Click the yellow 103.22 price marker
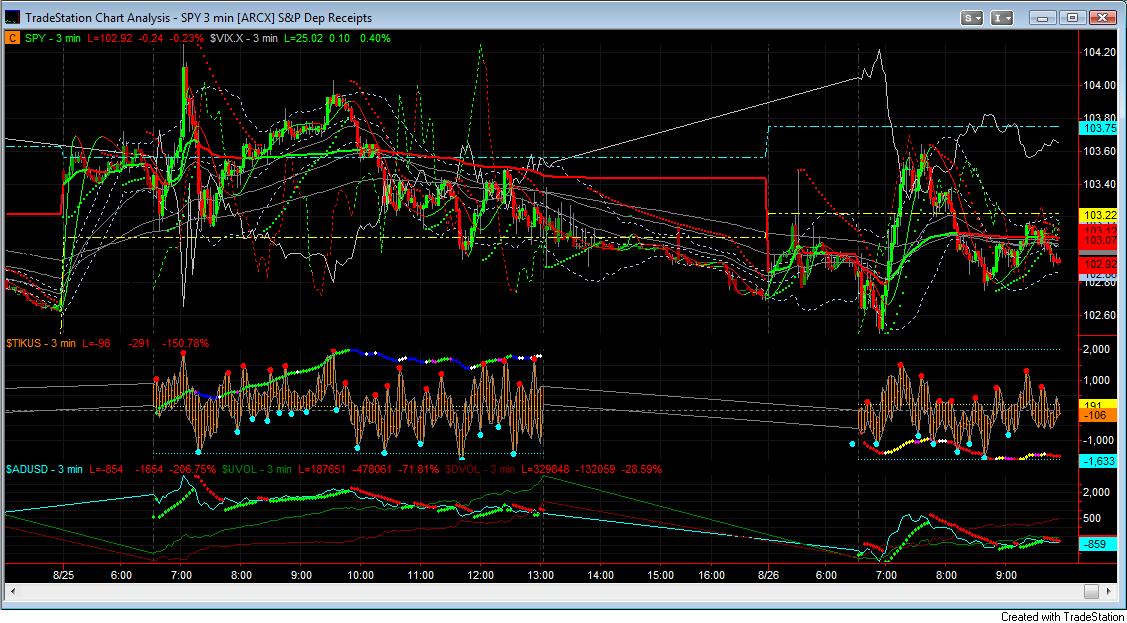This screenshot has width=1127, height=623. point(1098,214)
